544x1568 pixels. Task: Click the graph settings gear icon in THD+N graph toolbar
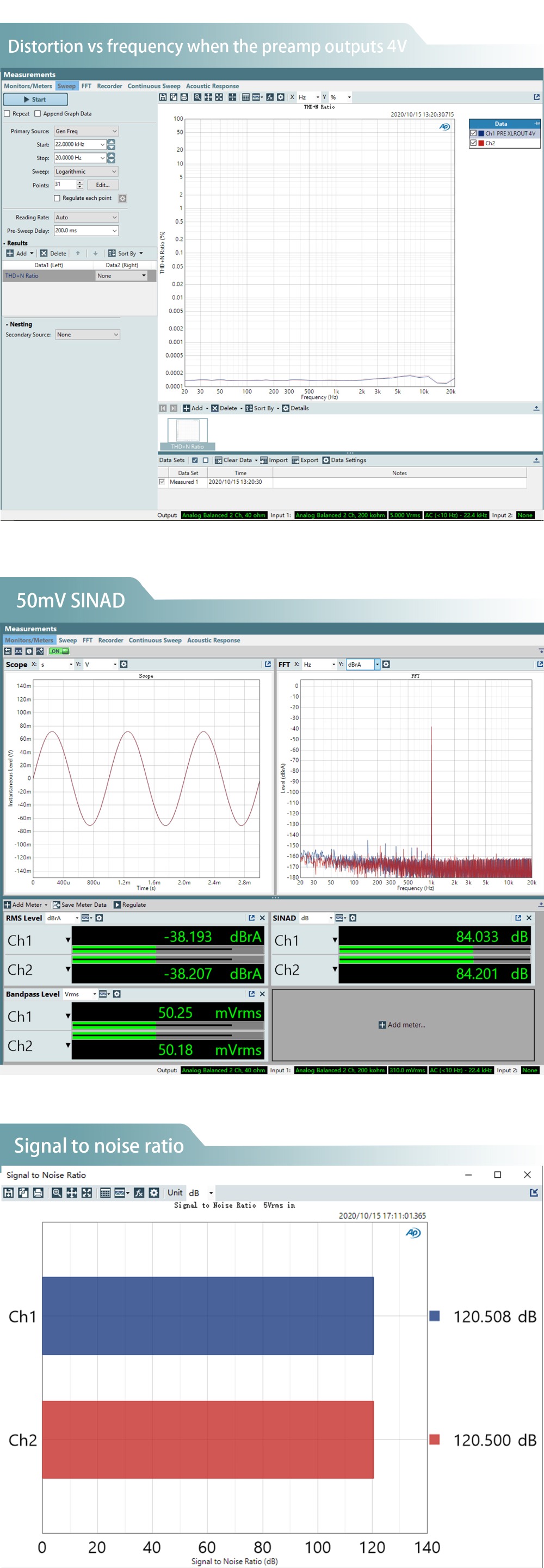(281, 97)
